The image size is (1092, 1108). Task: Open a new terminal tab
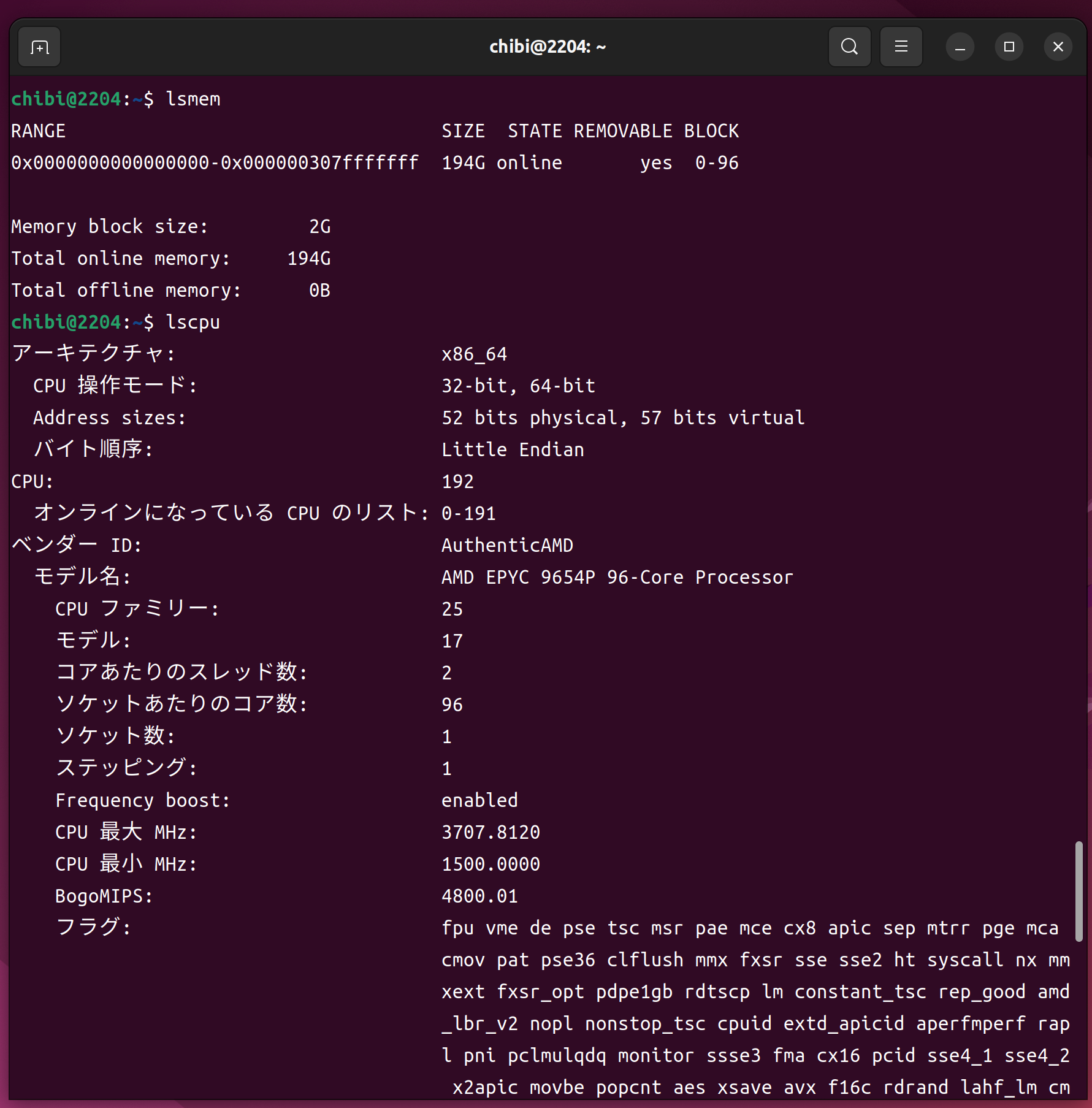(x=40, y=47)
